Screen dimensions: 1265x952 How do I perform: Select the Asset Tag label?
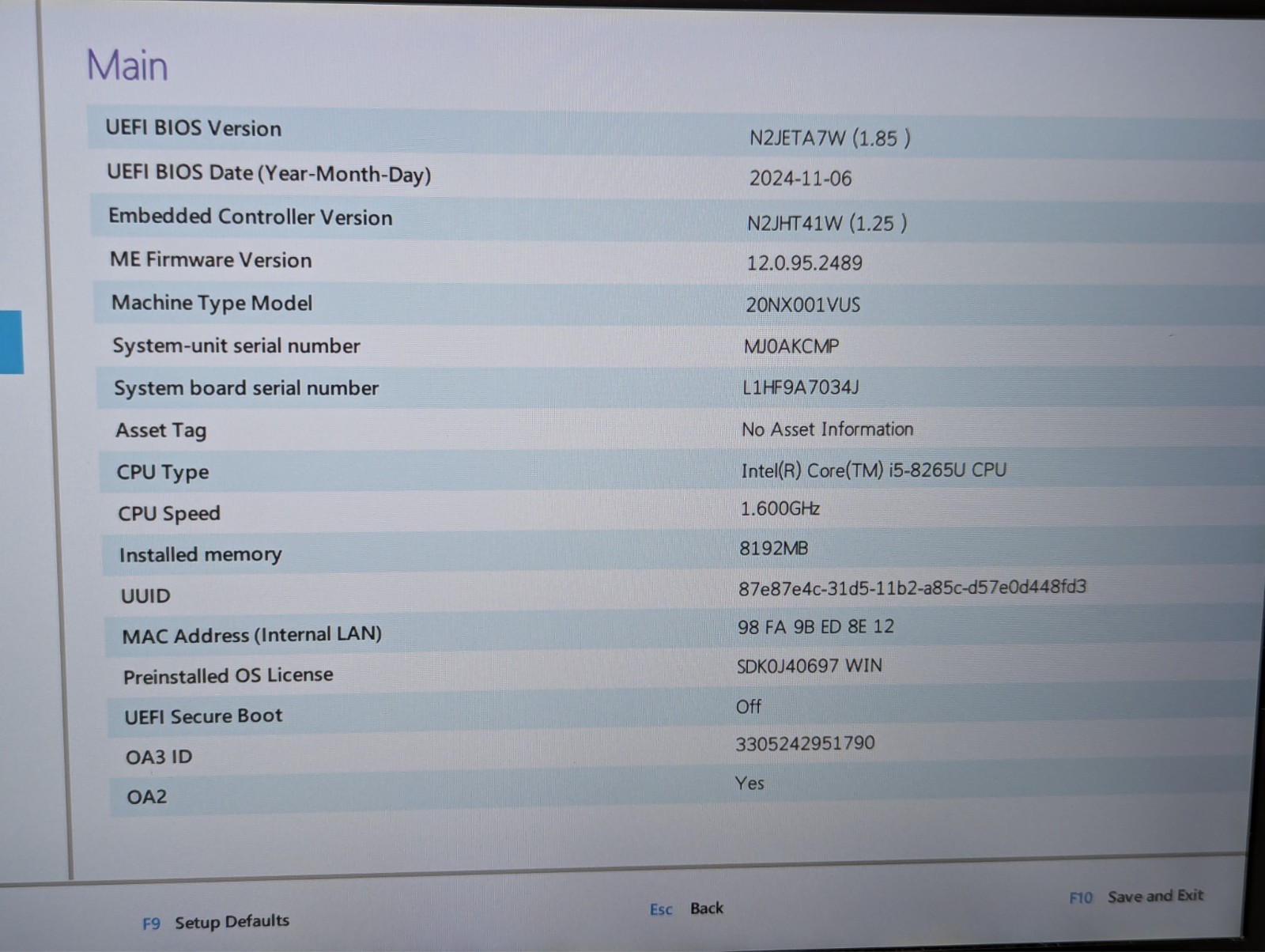point(161,431)
